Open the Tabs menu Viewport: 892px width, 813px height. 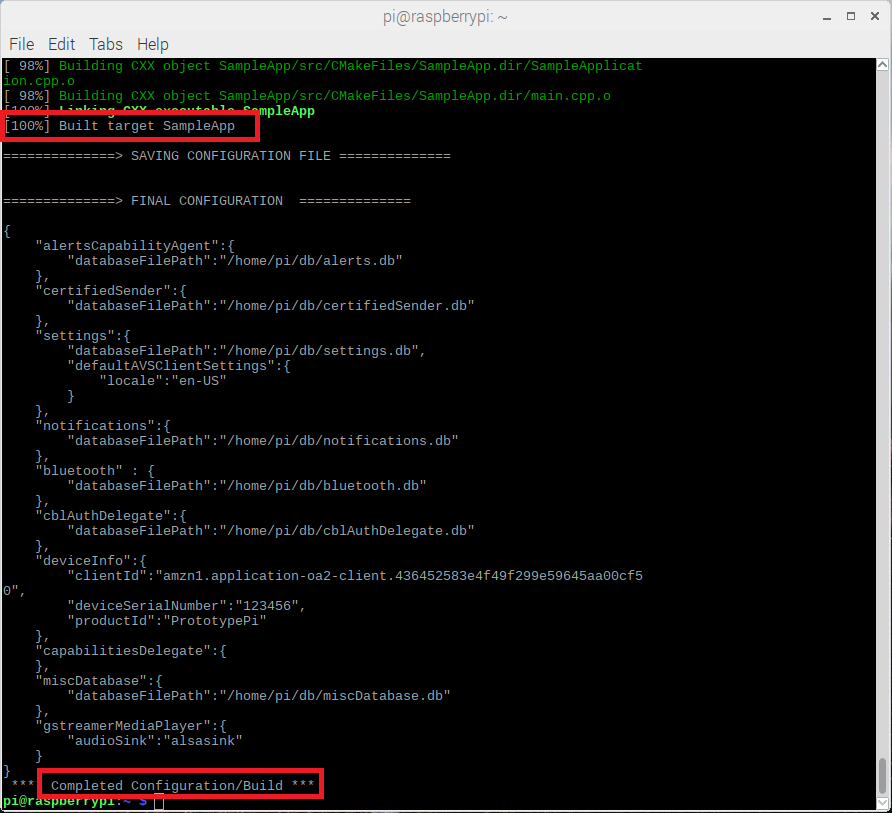(106, 44)
